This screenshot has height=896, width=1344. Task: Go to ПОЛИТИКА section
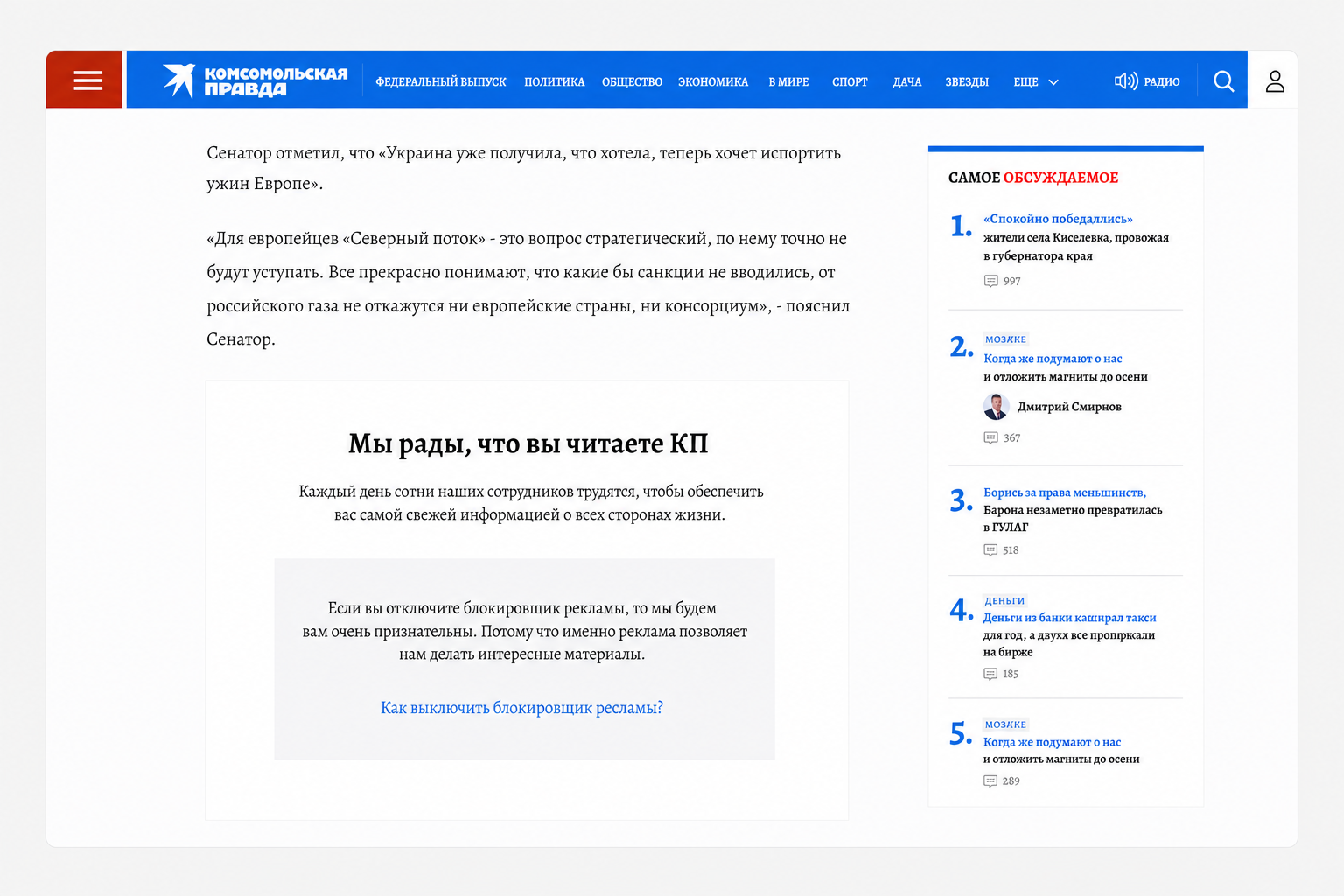click(x=554, y=81)
